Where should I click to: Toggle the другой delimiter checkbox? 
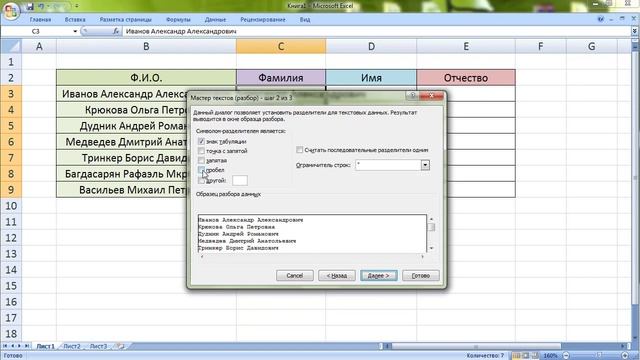(201, 180)
